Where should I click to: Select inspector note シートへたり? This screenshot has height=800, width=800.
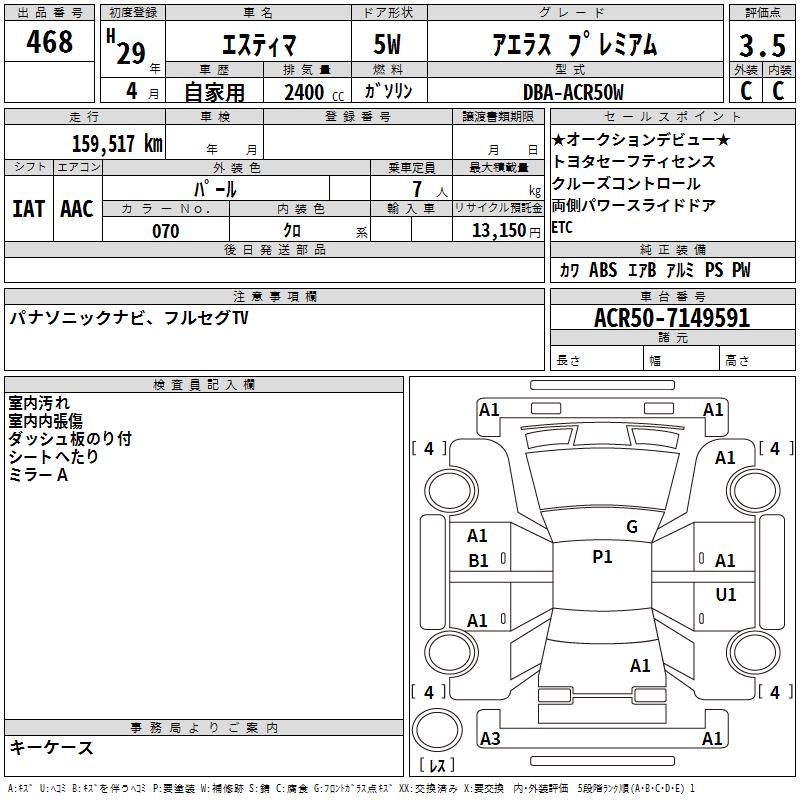[x=53, y=457]
